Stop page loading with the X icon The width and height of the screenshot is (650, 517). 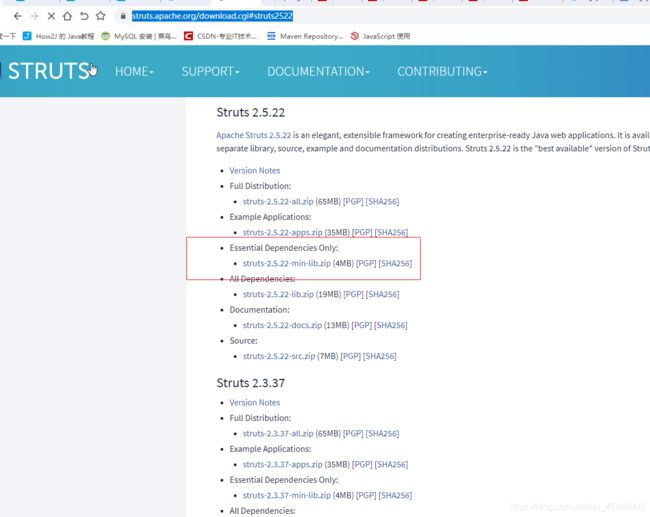coord(51,16)
